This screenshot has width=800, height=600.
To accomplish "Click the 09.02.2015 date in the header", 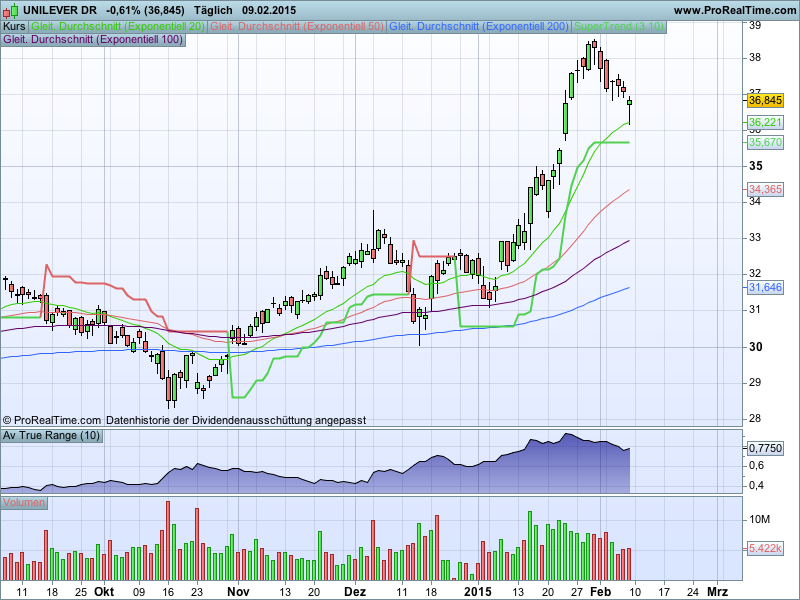I will click(269, 10).
